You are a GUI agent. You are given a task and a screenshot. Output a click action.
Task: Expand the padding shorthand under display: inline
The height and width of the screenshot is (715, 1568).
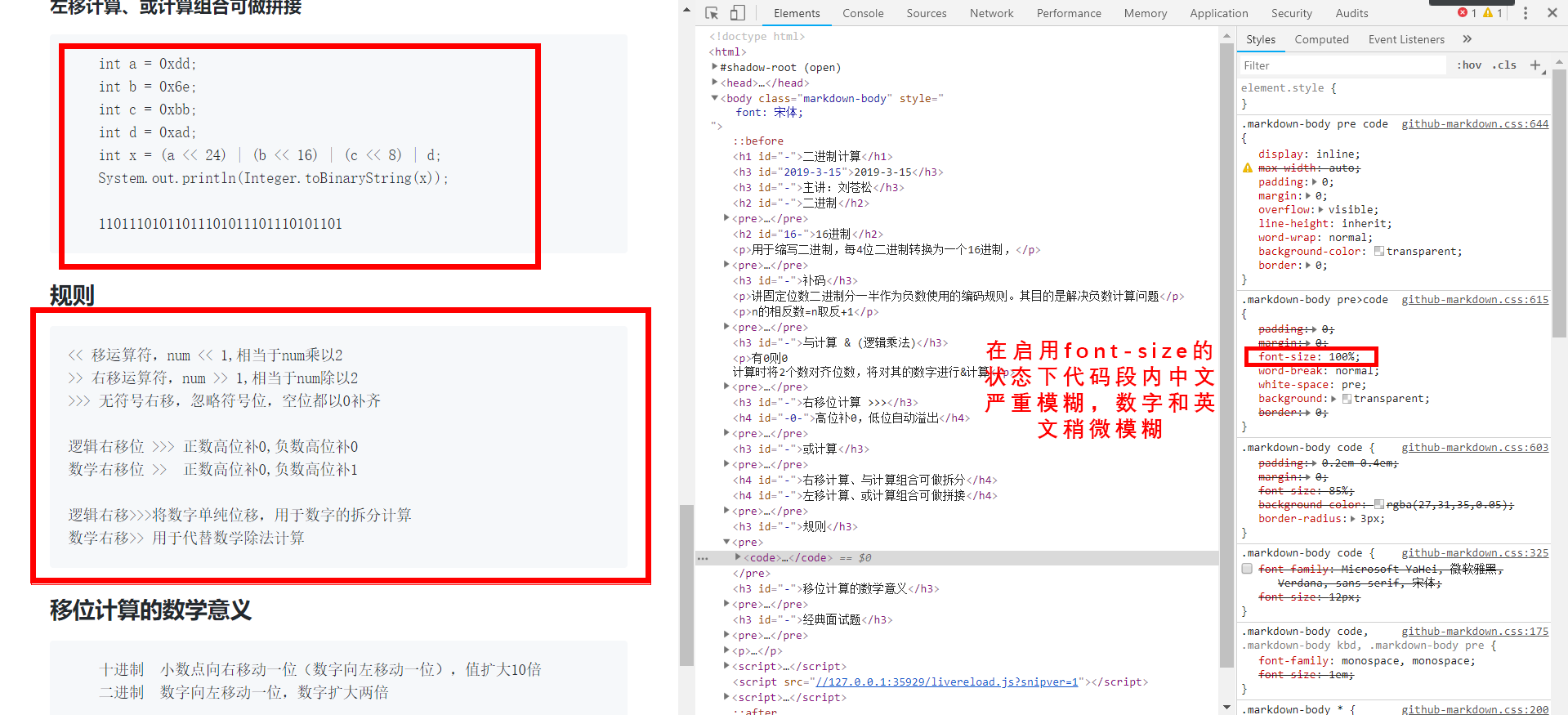pos(1314,182)
